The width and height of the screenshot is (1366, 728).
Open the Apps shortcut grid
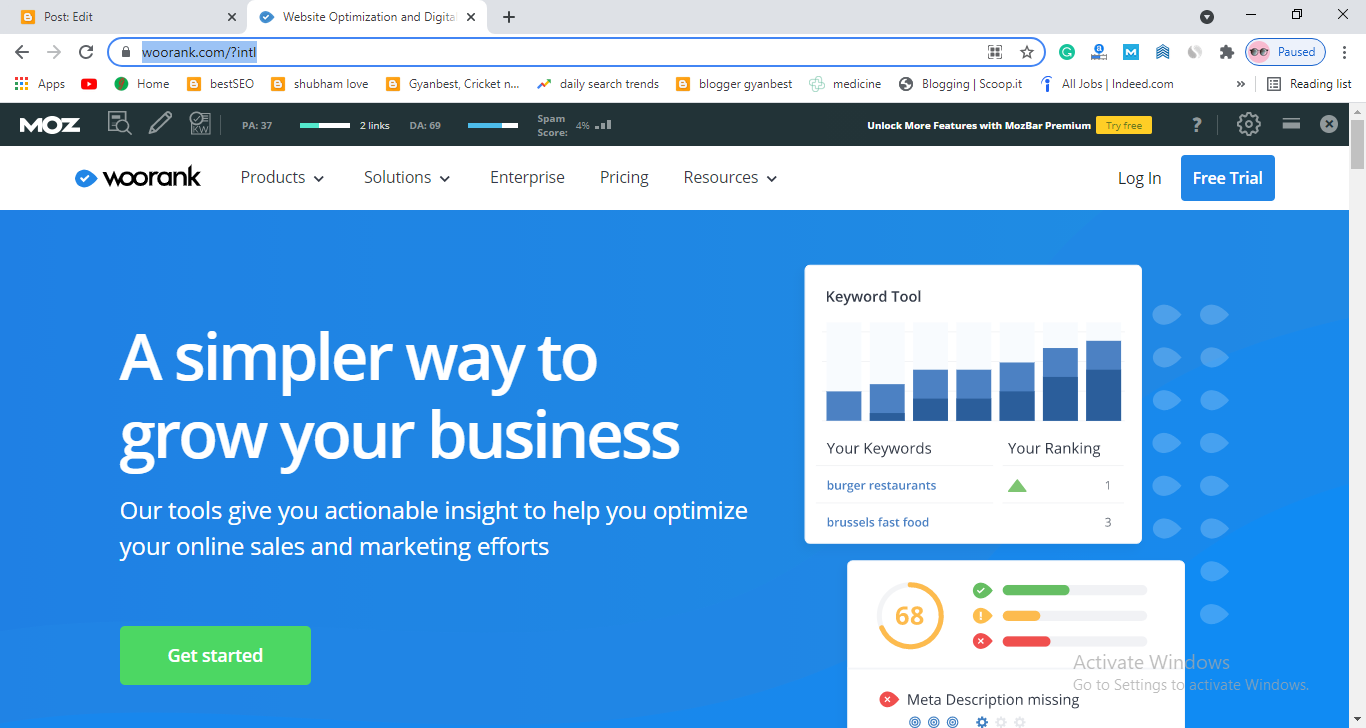click(x=40, y=84)
